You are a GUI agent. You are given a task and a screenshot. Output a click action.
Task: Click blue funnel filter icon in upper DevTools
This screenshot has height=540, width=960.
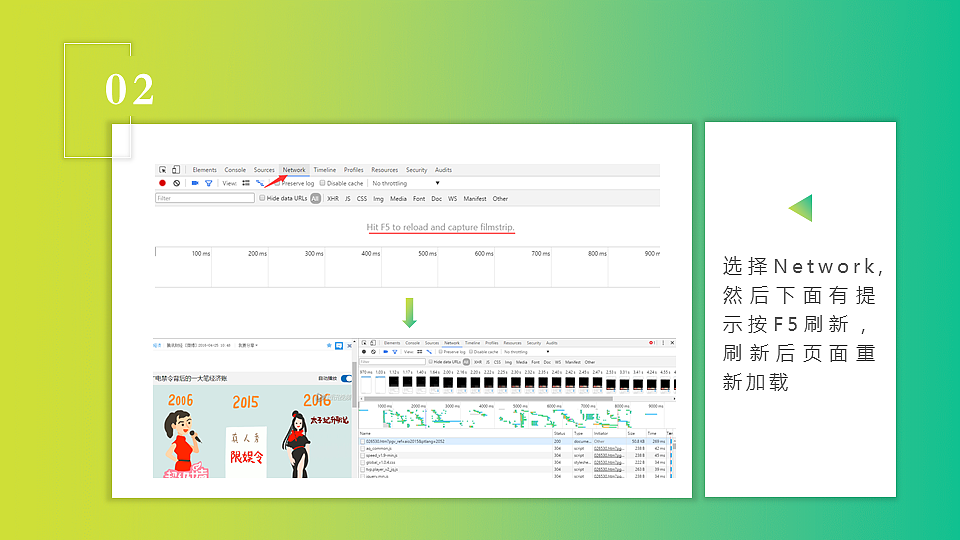coord(209,183)
